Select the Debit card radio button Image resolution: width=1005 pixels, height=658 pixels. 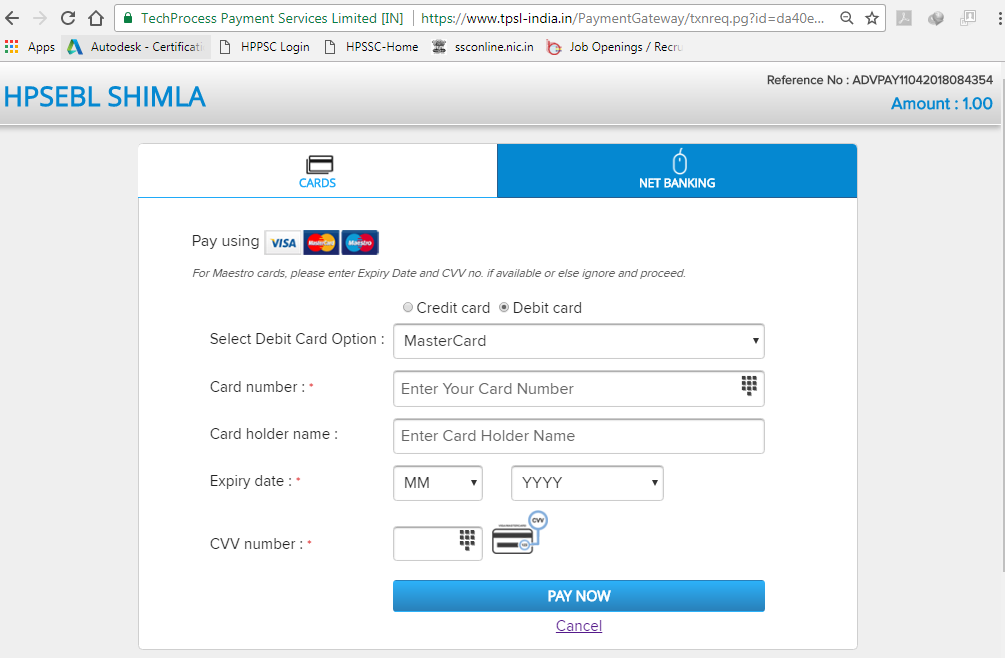coord(505,307)
